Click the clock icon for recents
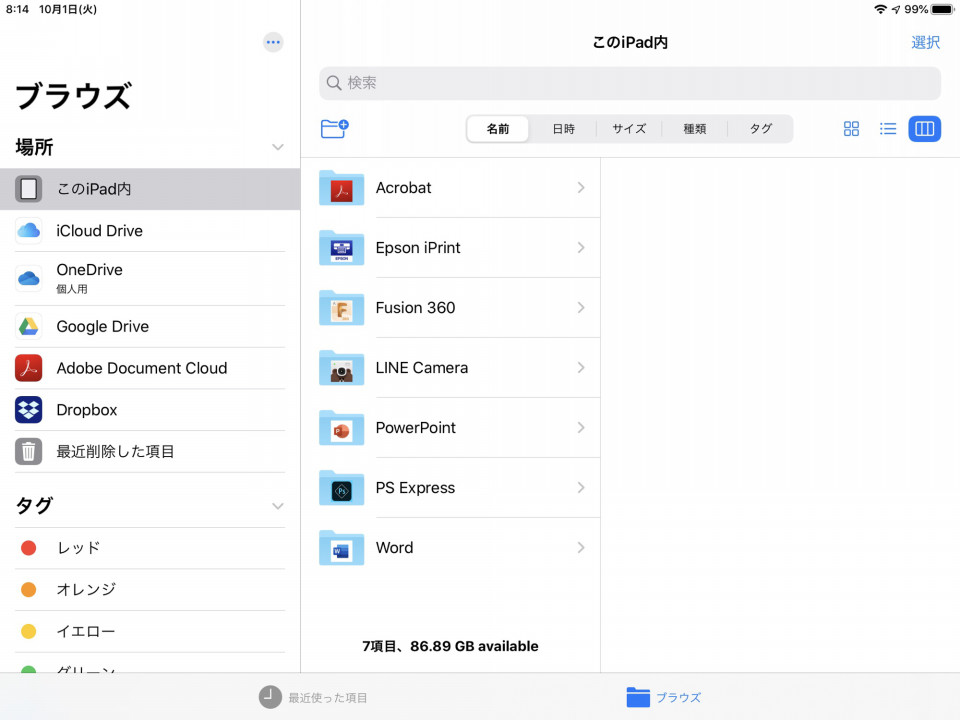Viewport: 960px width, 720px height. coord(270,697)
